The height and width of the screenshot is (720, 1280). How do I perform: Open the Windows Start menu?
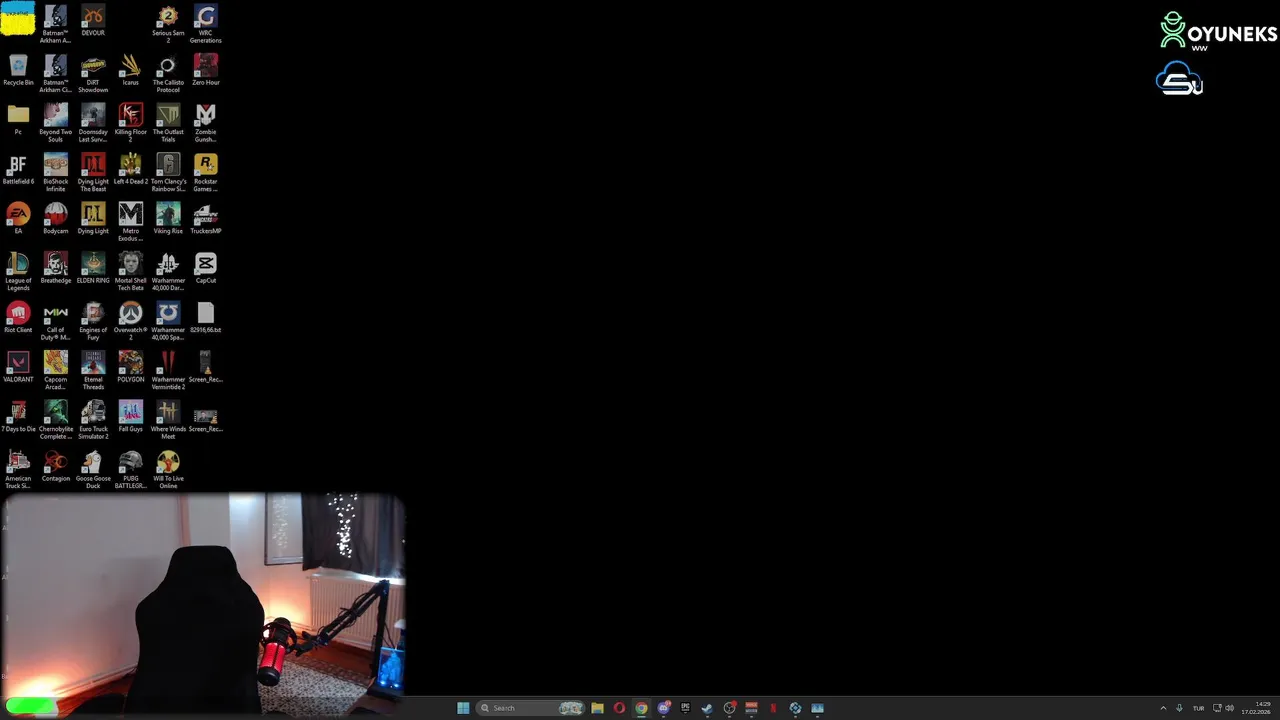click(463, 708)
